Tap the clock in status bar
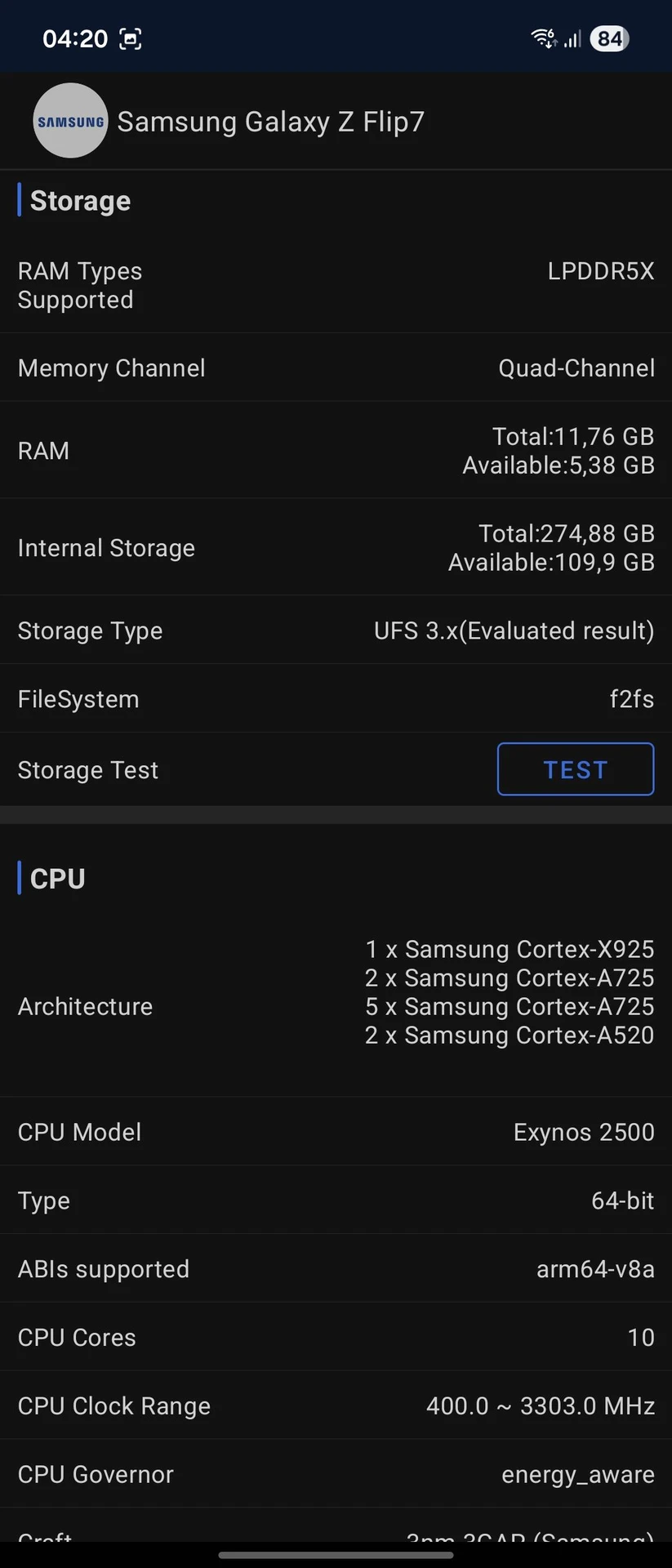Screen dimensions: 672x1568 (75, 38)
